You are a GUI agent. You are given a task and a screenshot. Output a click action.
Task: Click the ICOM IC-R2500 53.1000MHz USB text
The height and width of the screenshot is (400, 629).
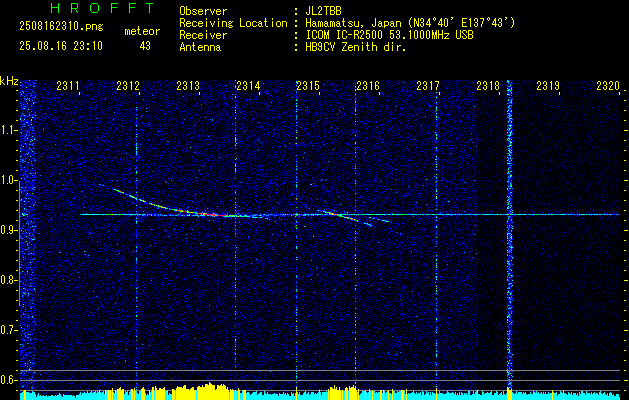389,35
